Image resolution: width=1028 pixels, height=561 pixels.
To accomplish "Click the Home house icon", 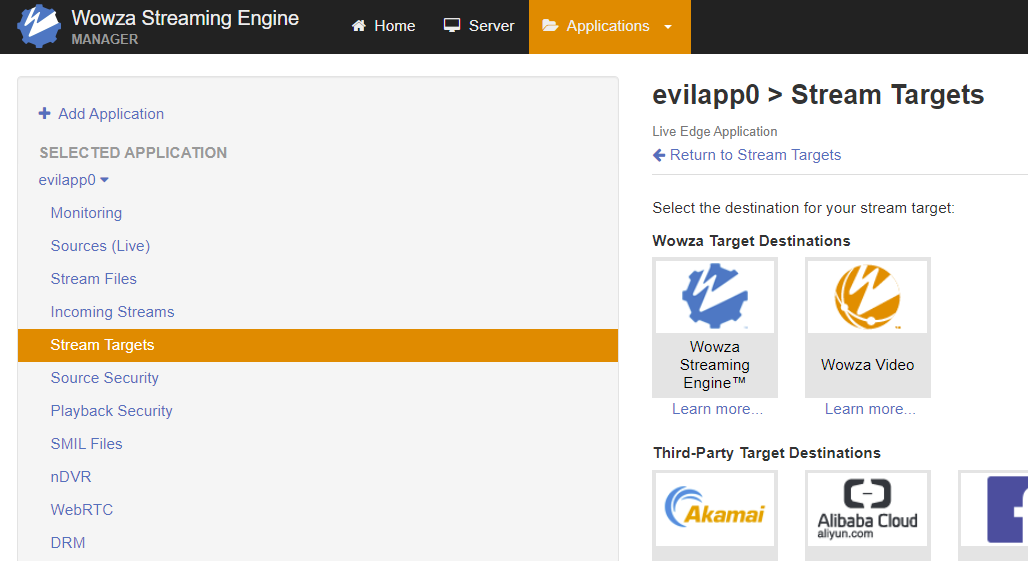I will (359, 26).
